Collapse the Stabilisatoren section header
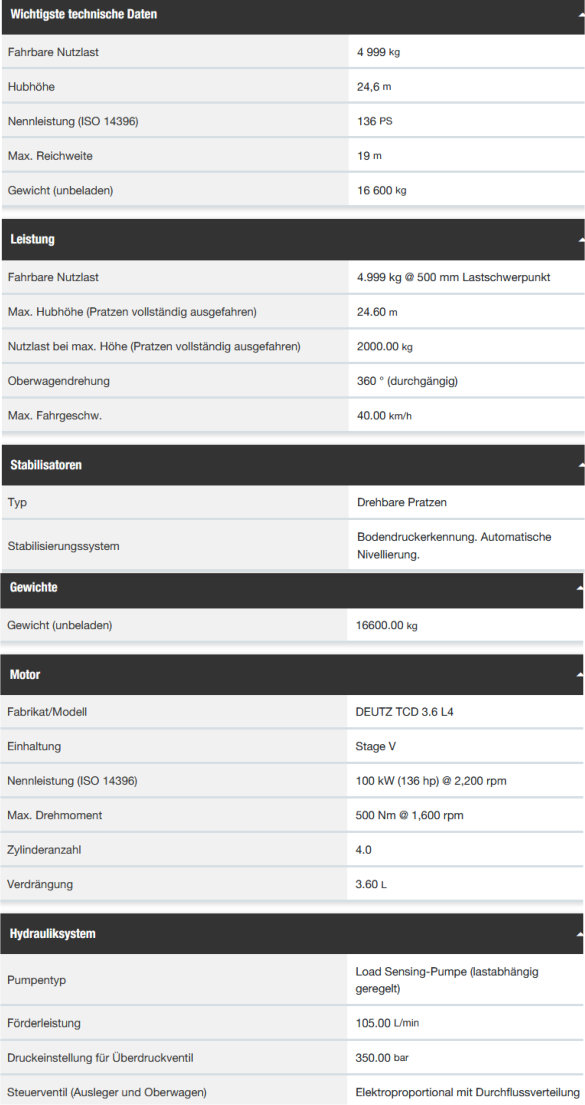The image size is (585, 1105). 292,465
